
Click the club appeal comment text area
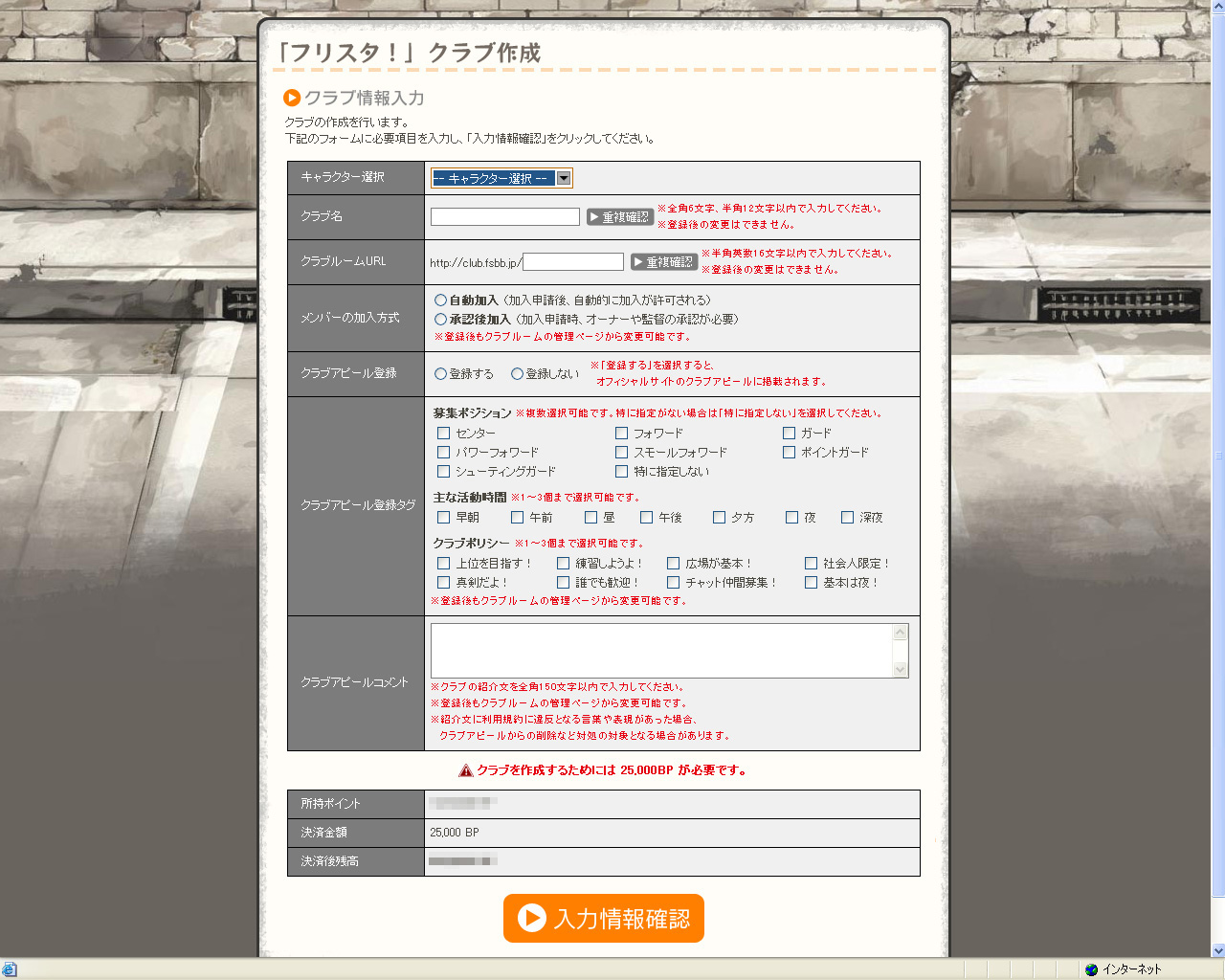click(660, 651)
